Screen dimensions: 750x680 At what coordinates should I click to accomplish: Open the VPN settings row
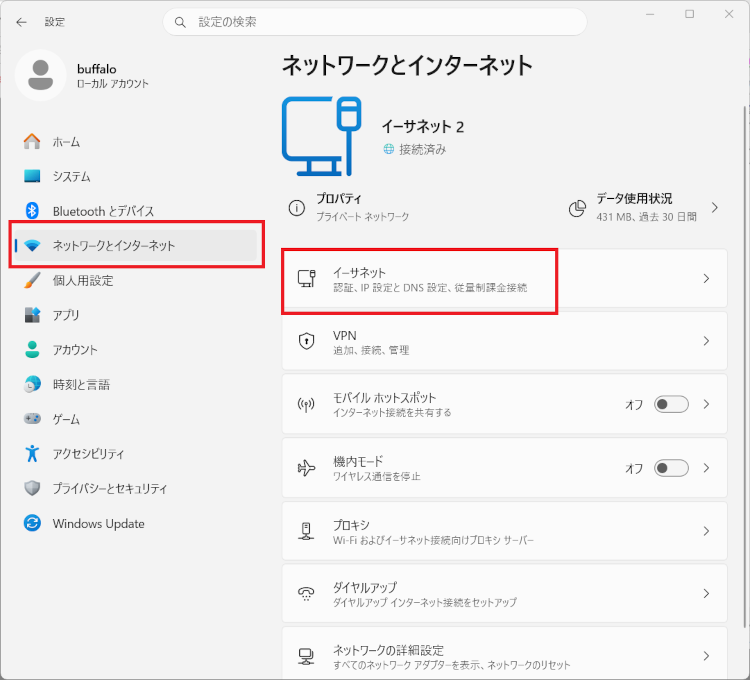point(505,341)
